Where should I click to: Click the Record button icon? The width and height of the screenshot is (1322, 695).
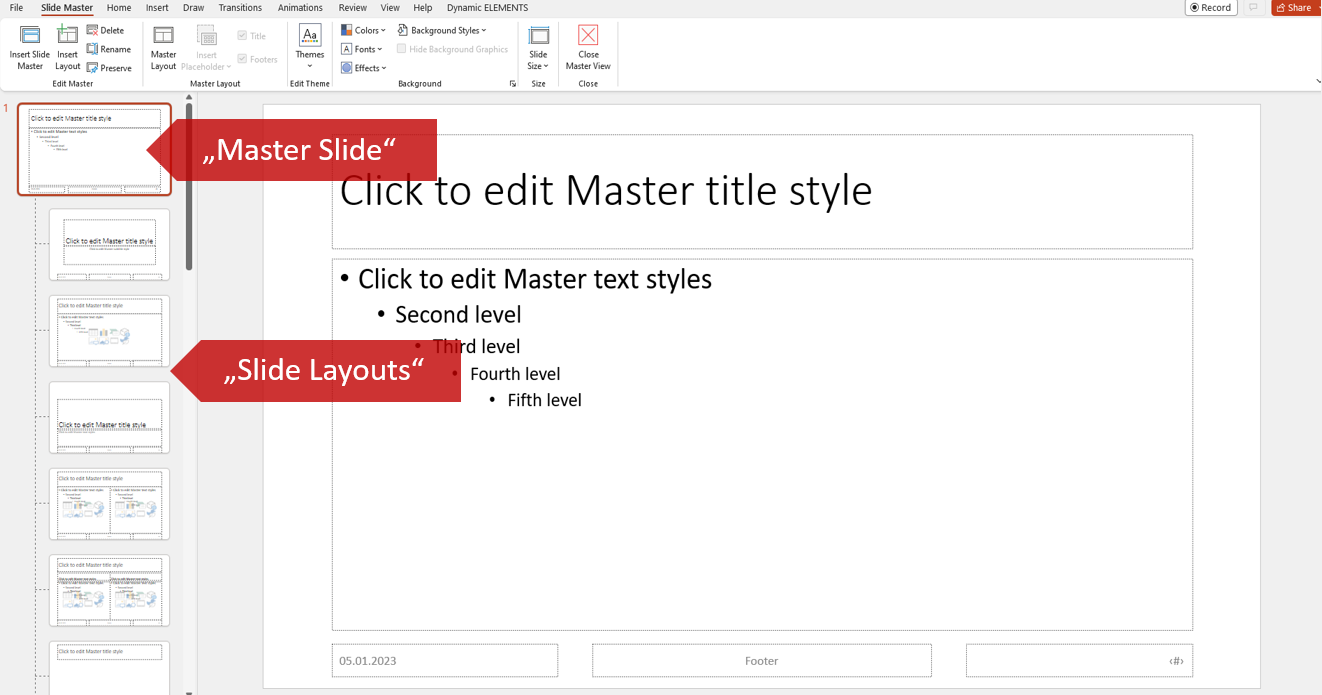pyautogui.click(x=1194, y=8)
